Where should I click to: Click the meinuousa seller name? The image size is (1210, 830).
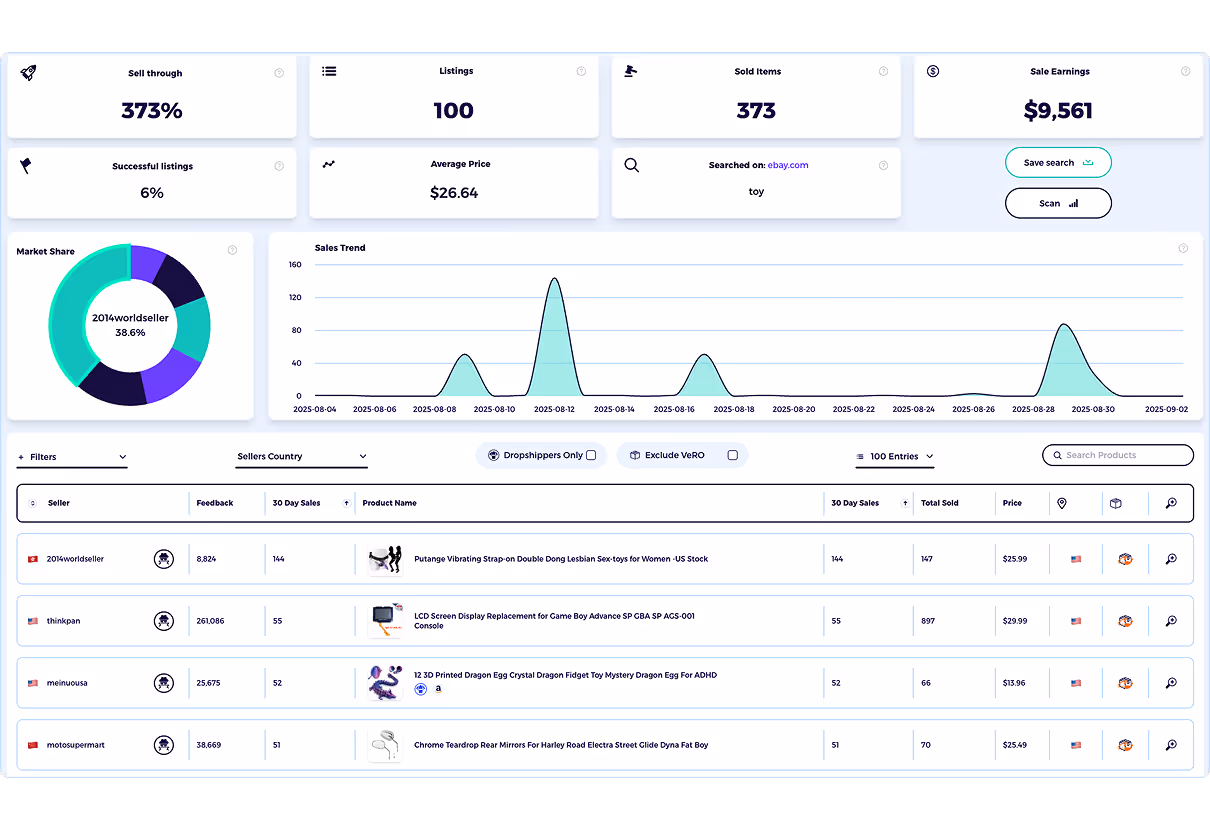point(67,683)
